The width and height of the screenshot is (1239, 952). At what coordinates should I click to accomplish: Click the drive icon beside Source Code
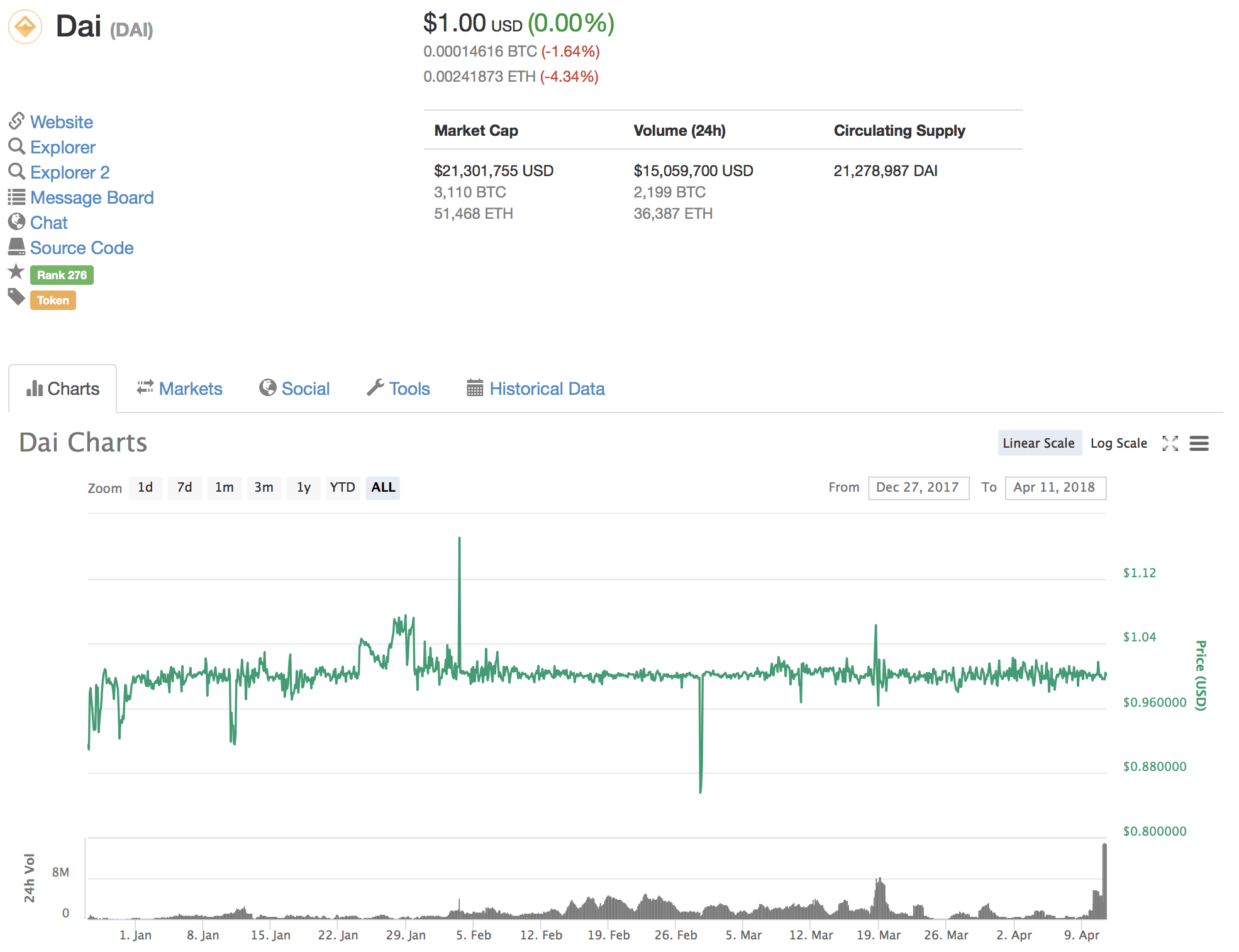point(17,246)
